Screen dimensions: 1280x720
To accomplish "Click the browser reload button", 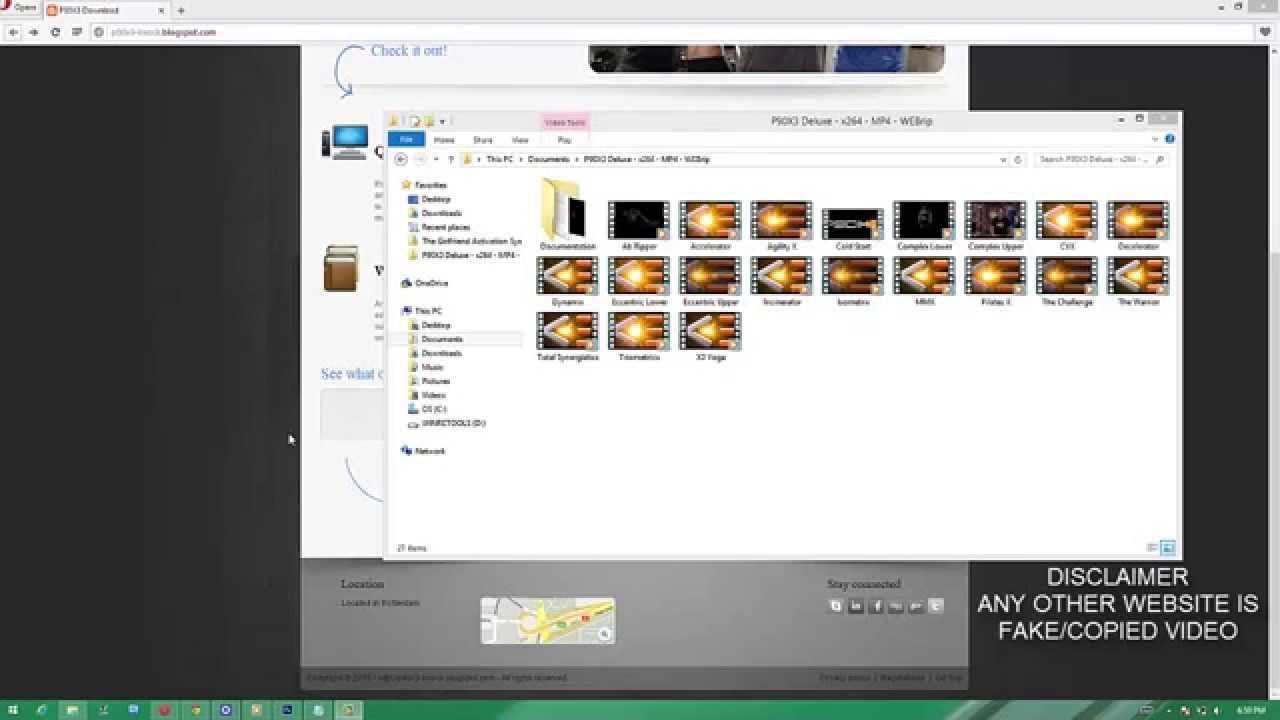I will (x=55, y=32).
